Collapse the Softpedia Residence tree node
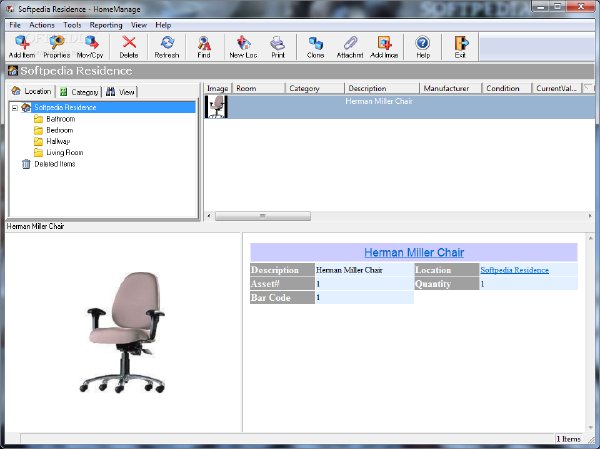 pos(15,108)
